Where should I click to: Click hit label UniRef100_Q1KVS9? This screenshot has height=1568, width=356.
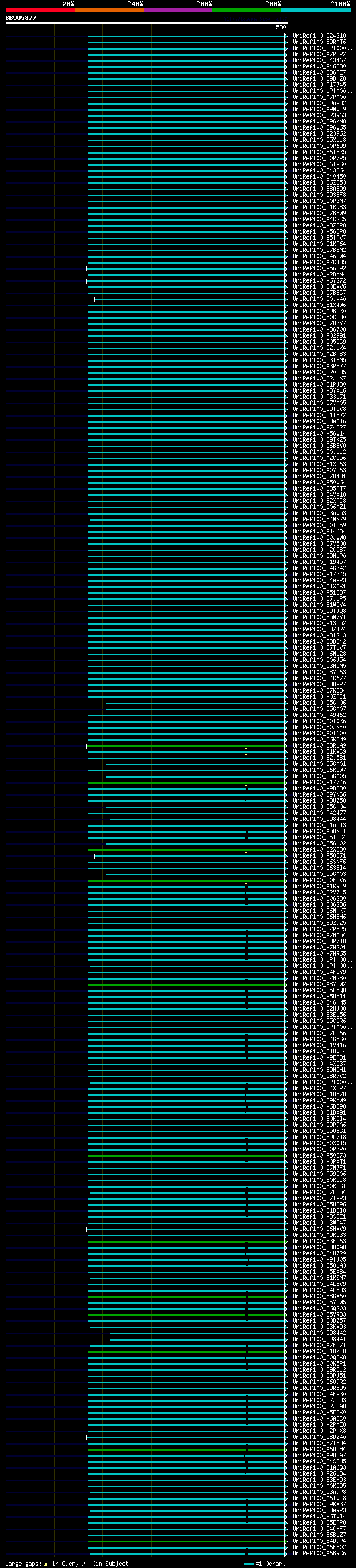[x=319, y=752]
